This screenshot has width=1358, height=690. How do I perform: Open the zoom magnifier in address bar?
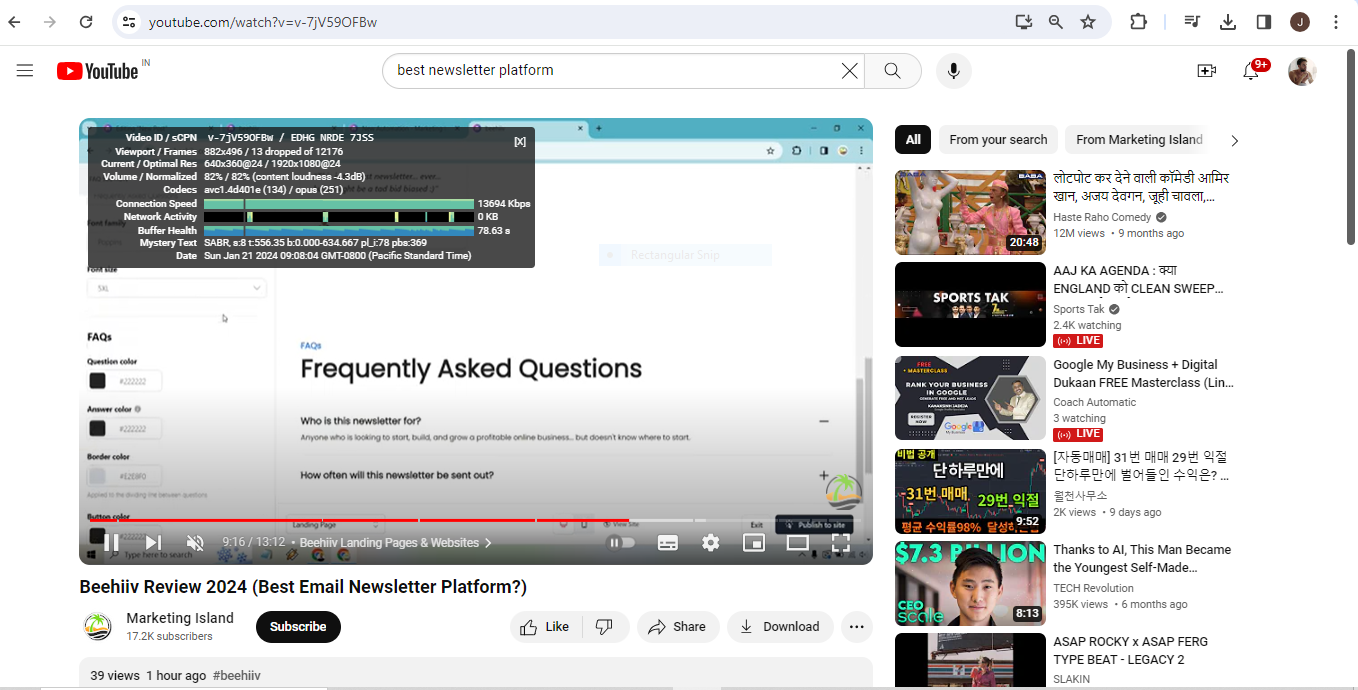point(1056,22)
